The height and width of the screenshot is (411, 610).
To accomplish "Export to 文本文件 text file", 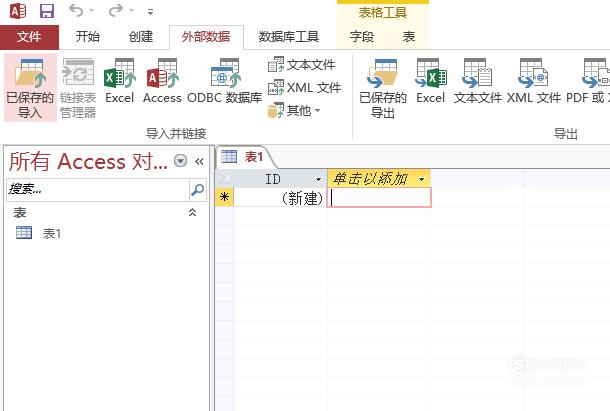I will 478,82.
